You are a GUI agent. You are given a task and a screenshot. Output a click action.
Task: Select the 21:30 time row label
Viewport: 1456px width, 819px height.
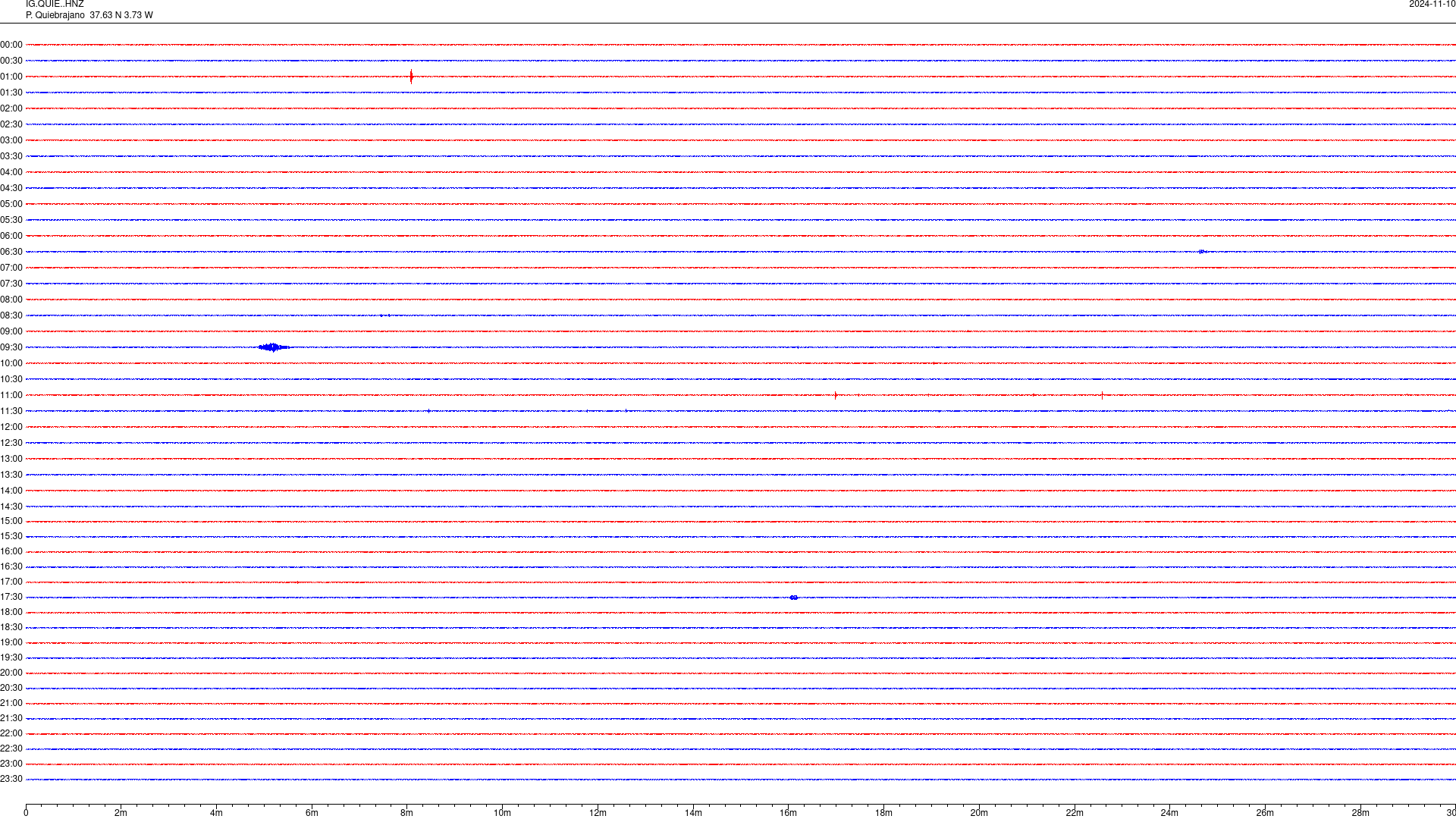pyautogui.click(x=11, y=718)
